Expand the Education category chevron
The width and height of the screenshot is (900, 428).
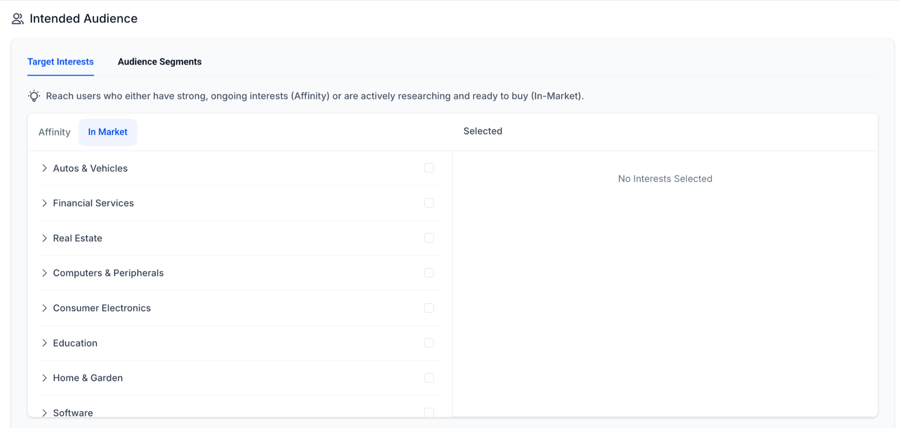coord(44,343)
